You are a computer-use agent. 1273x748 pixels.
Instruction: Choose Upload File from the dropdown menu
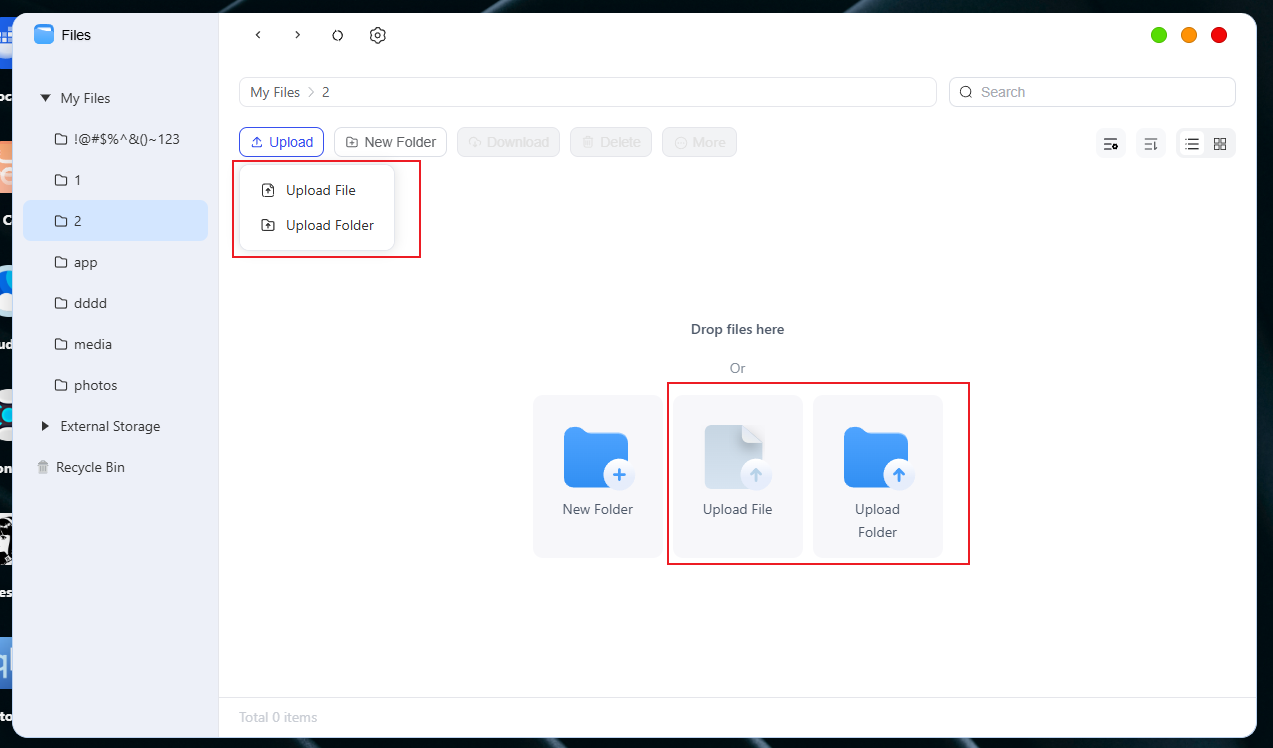point(317,190)
